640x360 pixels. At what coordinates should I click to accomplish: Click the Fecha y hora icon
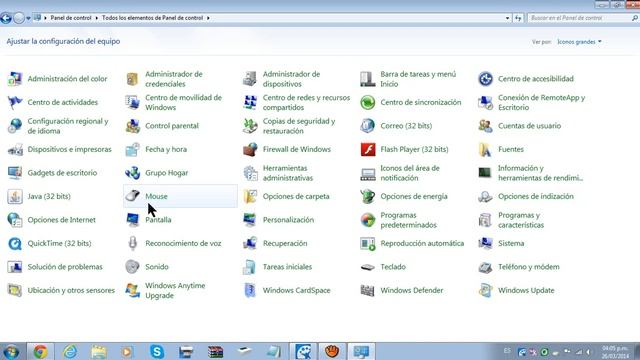[x=132, y=149]
